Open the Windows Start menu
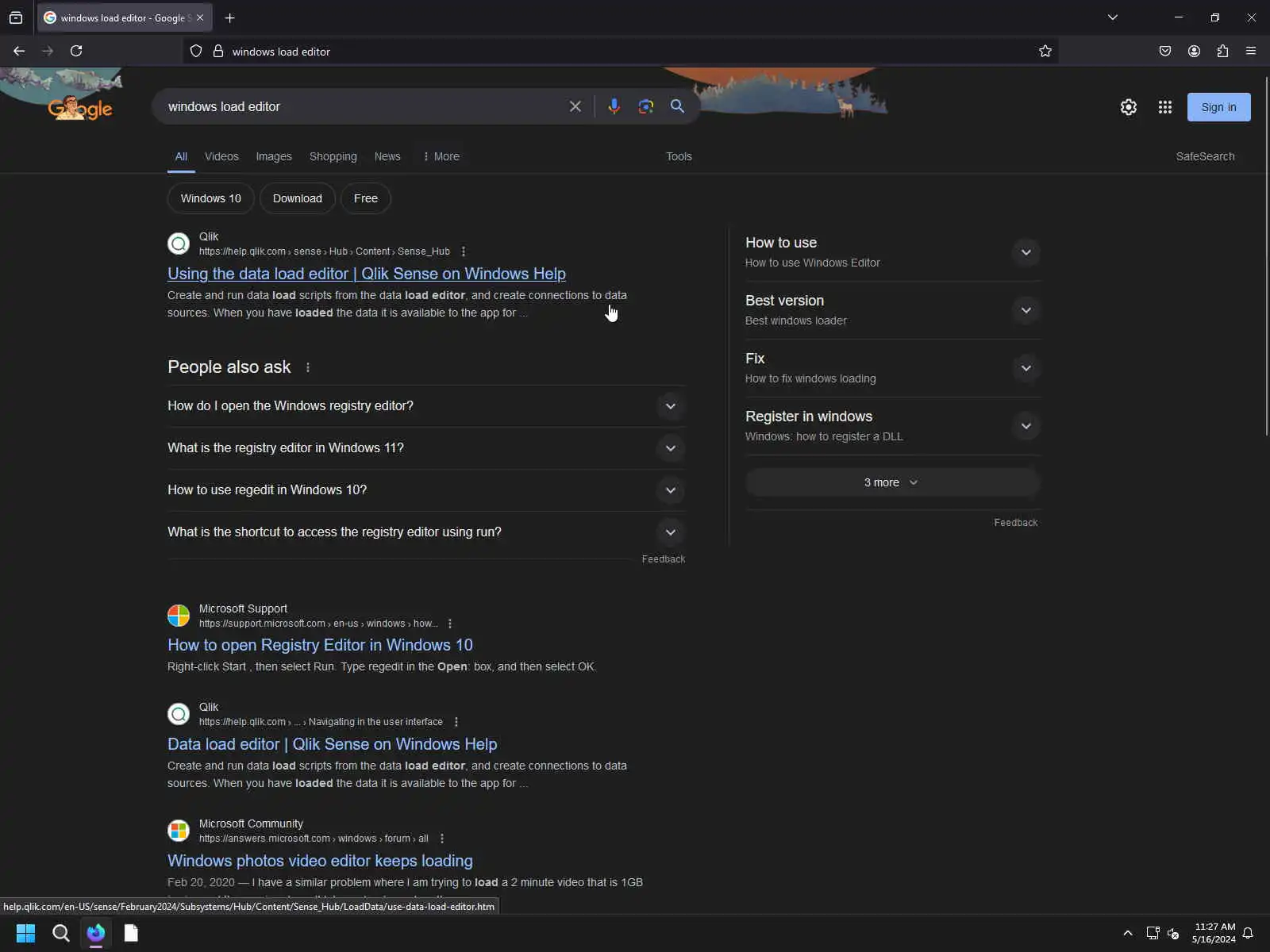Screen dimensions: 1270x952 (25, 933)
